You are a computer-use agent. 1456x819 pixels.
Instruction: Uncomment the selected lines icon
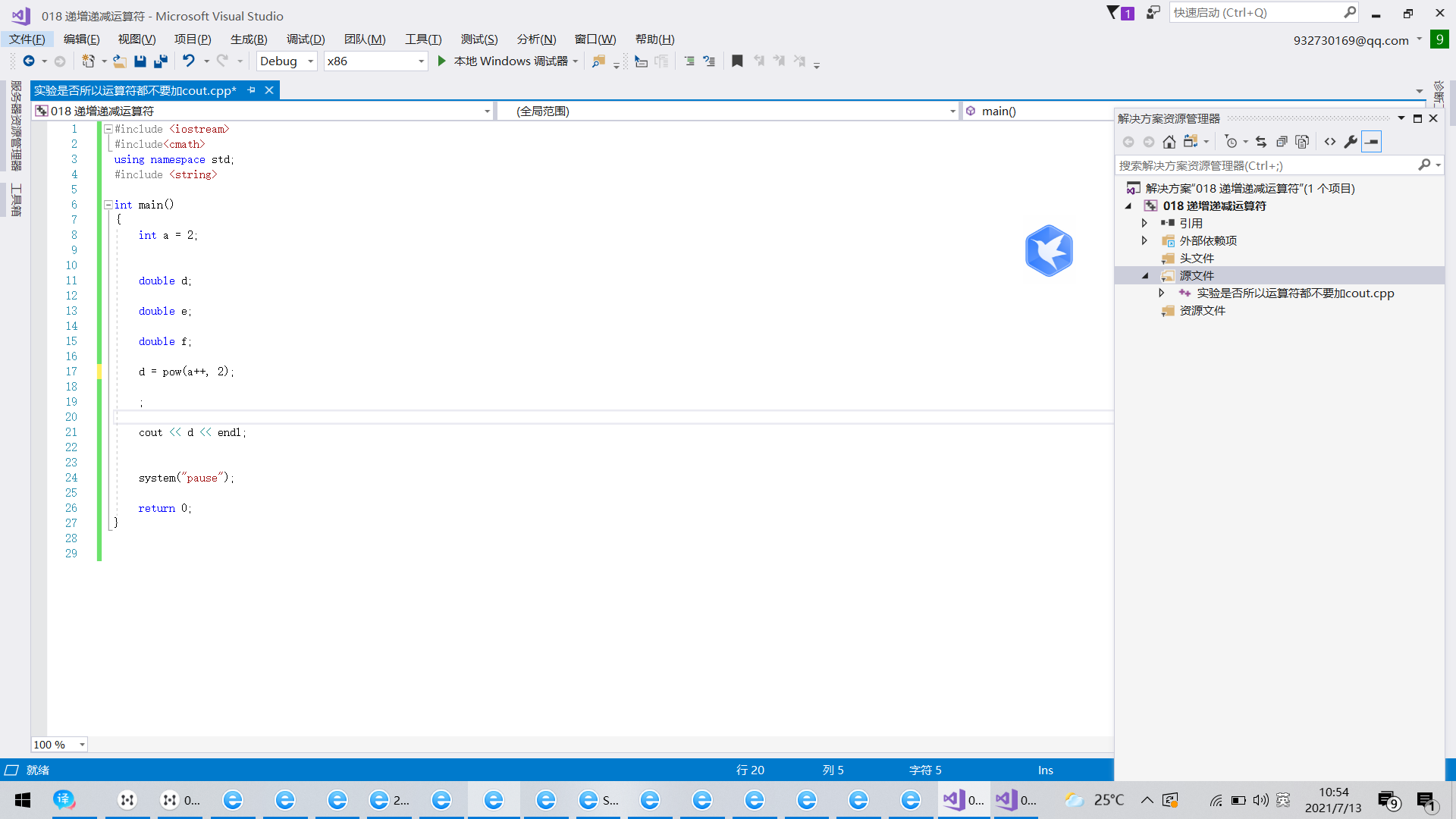(x=709, y=61)
